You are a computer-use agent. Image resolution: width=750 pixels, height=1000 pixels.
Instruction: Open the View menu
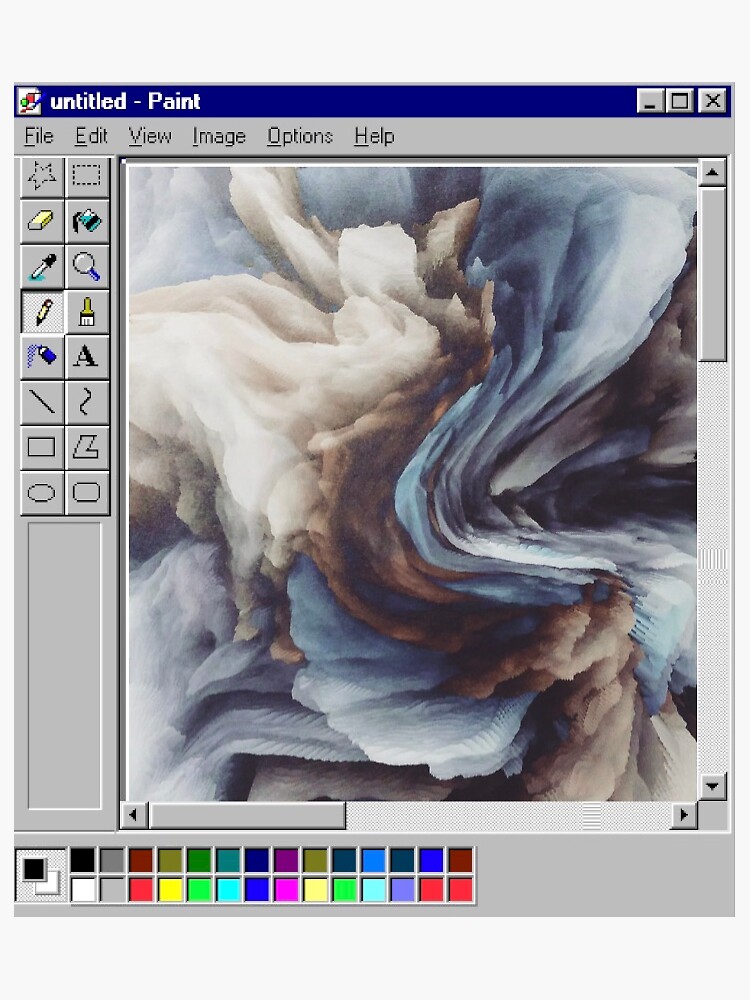[150, 136]
